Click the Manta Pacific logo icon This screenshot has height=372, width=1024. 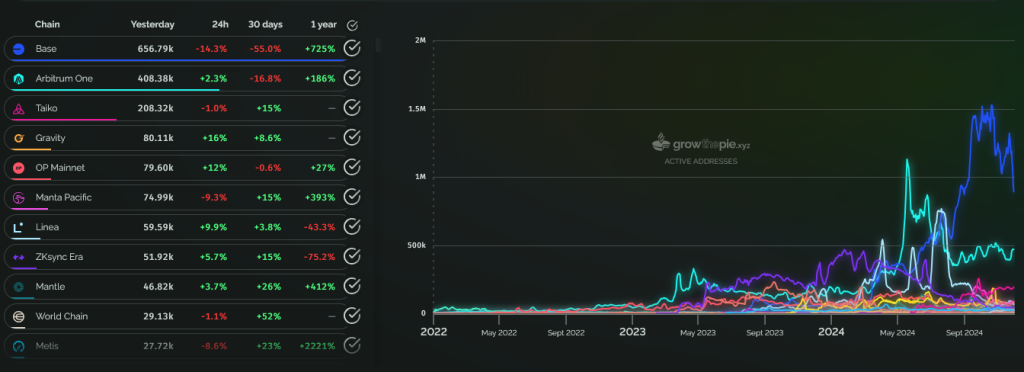pyautogui.click(x=18, y=198)
